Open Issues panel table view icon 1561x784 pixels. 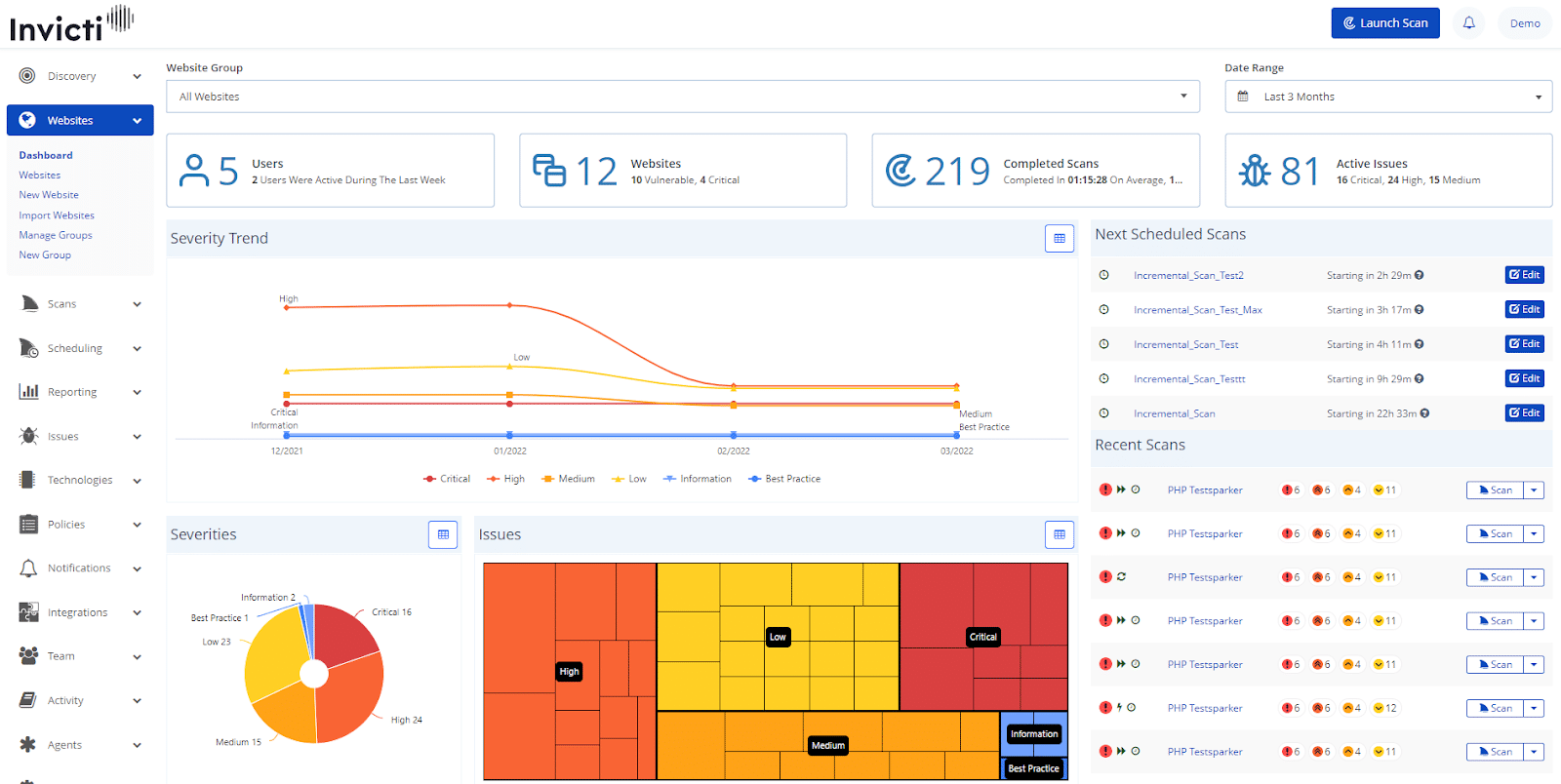[x=1060, y=534]
